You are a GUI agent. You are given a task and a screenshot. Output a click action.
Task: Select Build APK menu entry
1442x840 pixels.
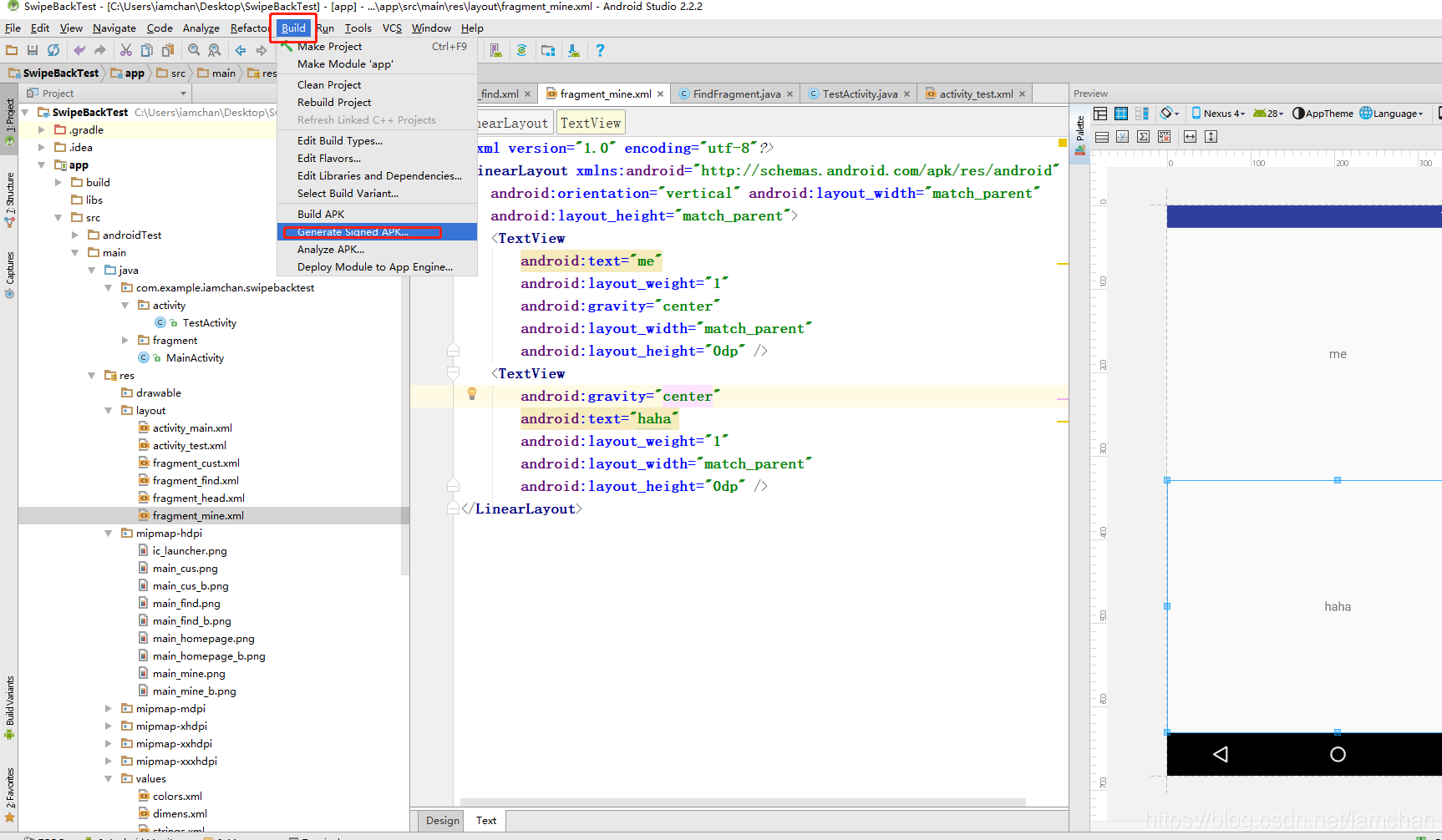click(377, 215)
